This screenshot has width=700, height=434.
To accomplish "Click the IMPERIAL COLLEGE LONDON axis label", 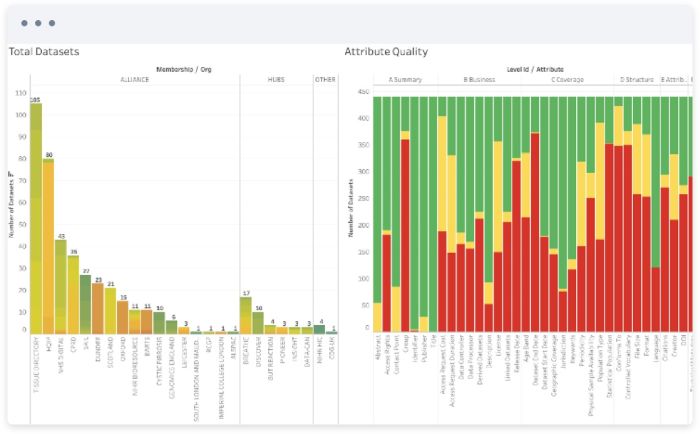I will [x=221, y=378].
